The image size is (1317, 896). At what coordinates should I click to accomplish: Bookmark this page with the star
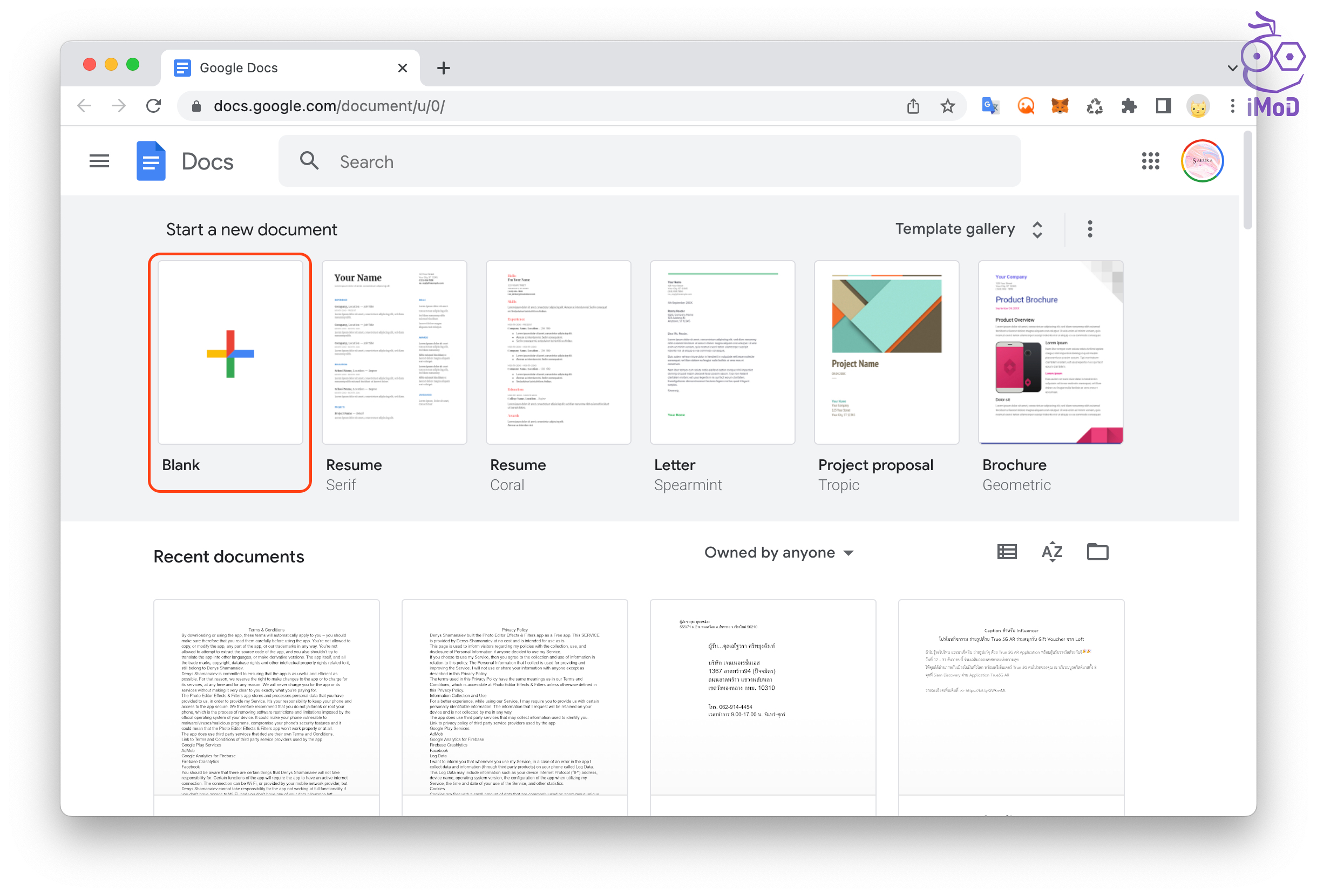coord(947,106)
